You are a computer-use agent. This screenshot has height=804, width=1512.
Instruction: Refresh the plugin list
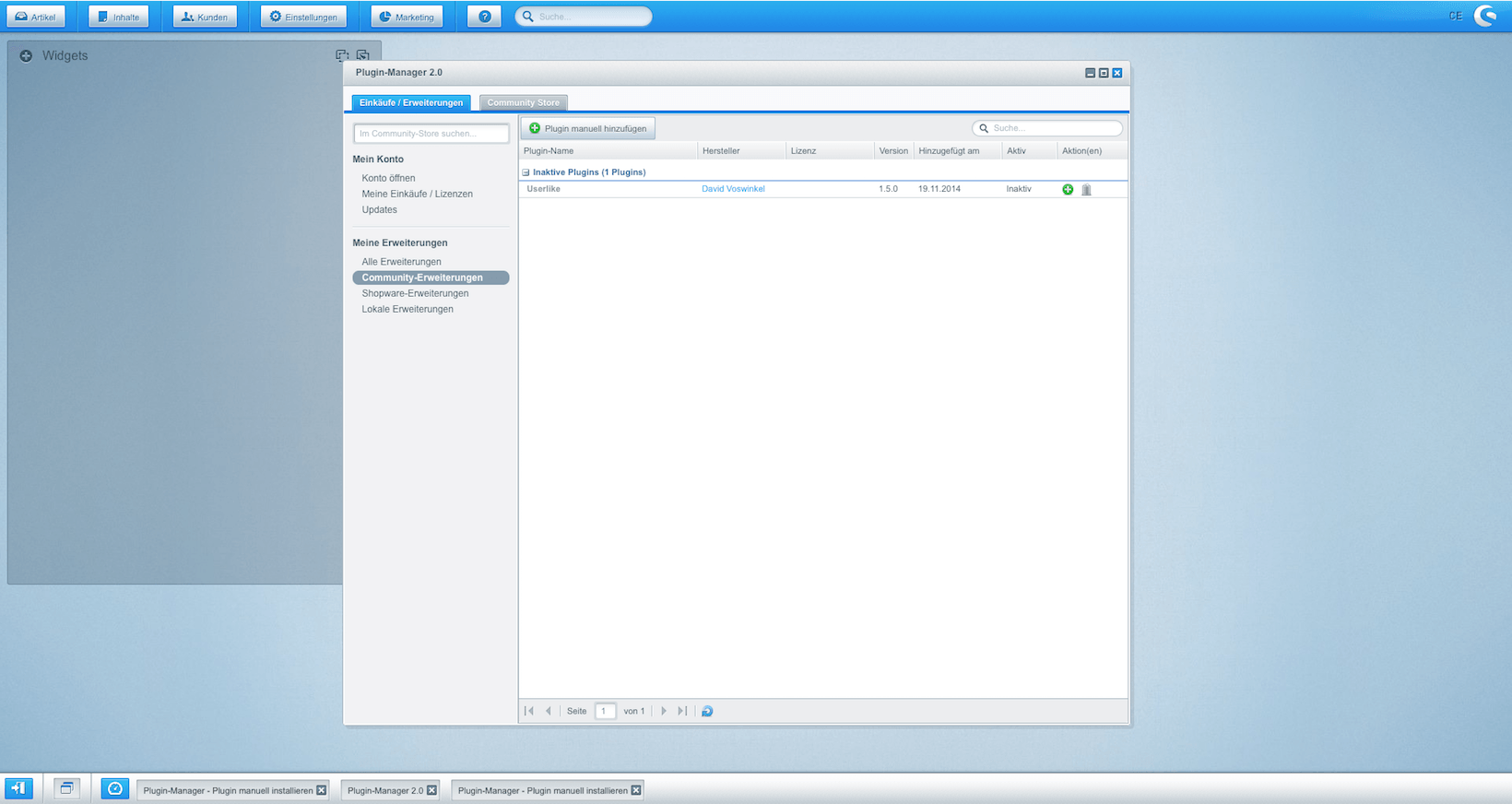(707, 711)
